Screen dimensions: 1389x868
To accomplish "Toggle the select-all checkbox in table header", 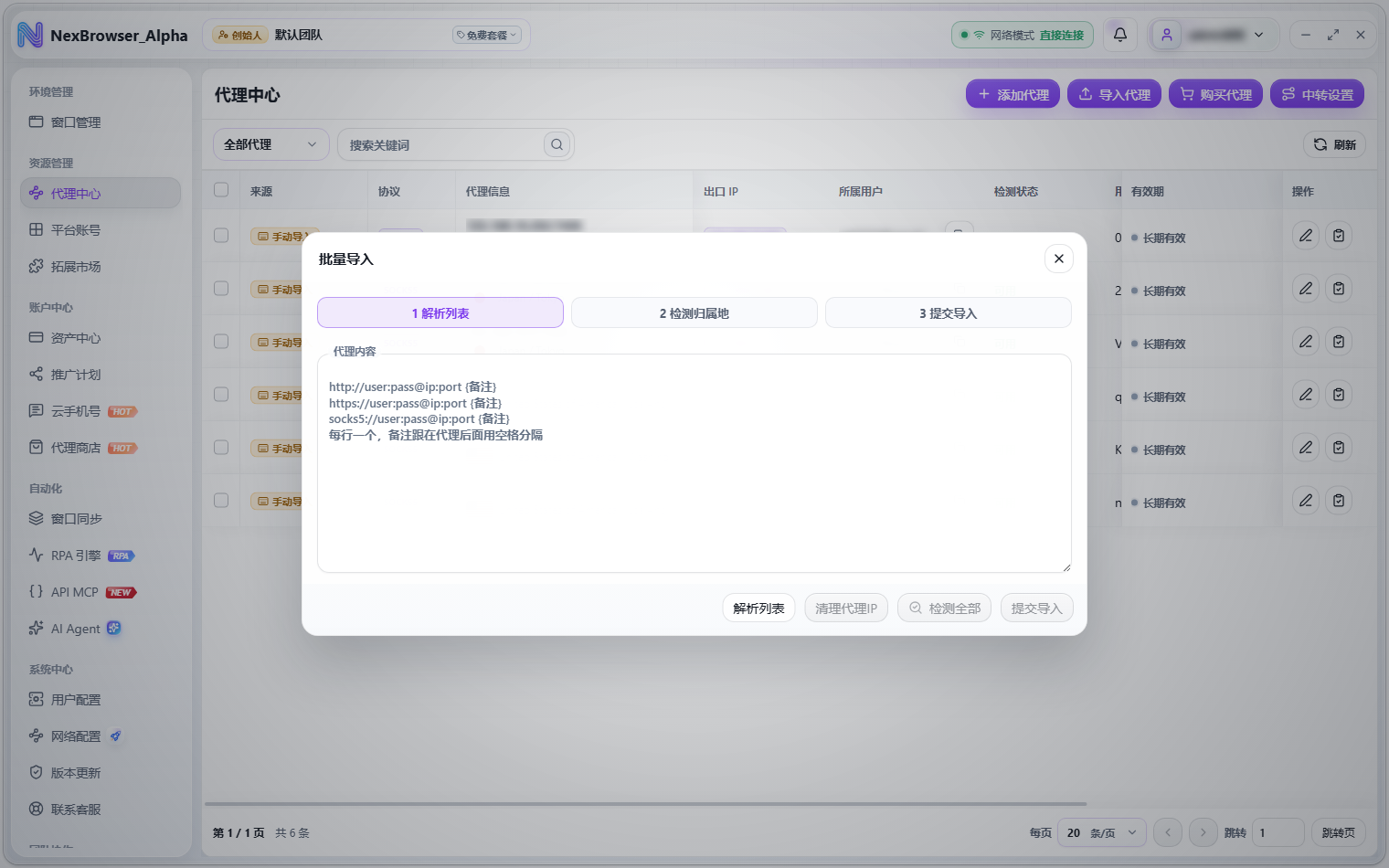I will tap(221, 190).
